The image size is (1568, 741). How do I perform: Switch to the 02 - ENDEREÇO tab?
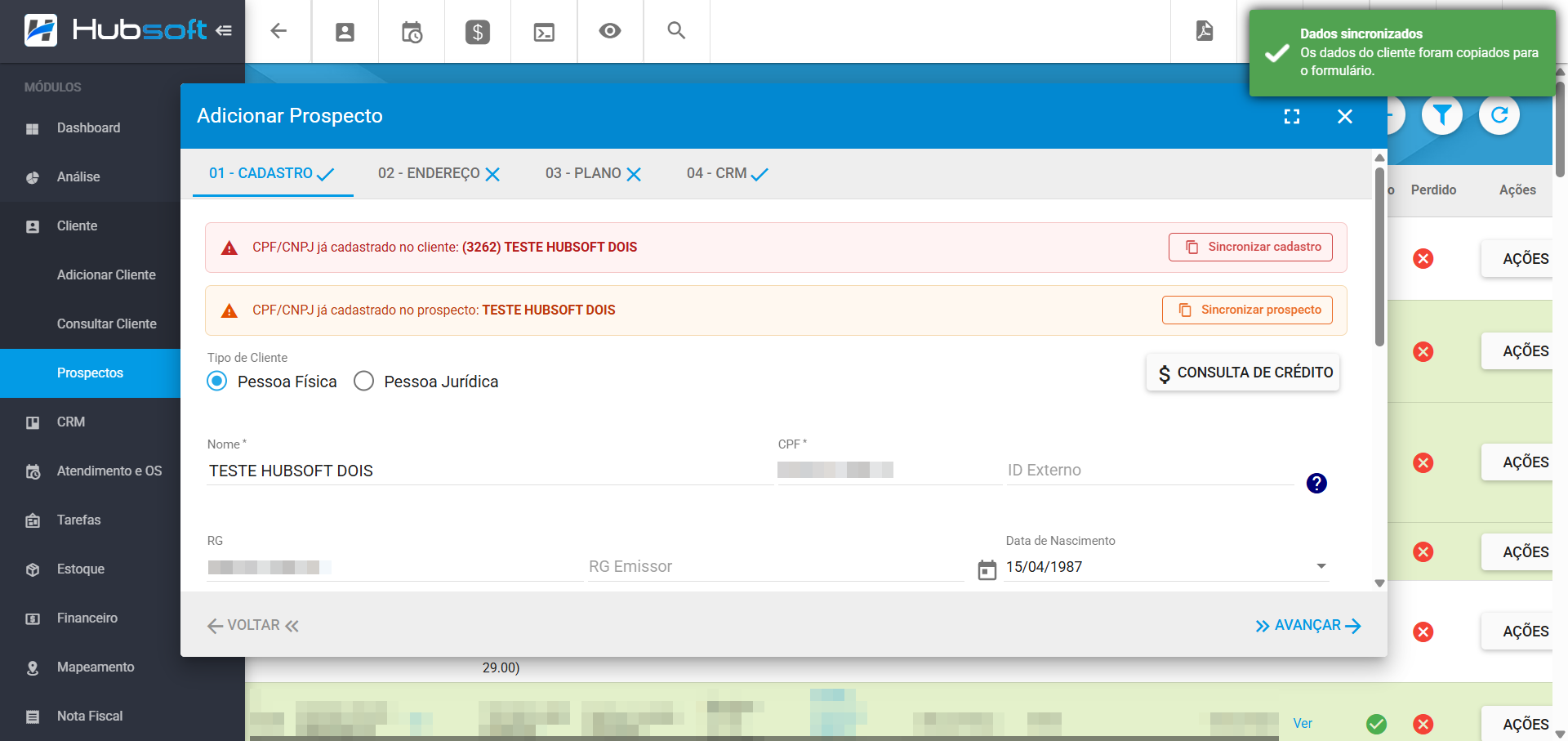(x=439, y=173)
